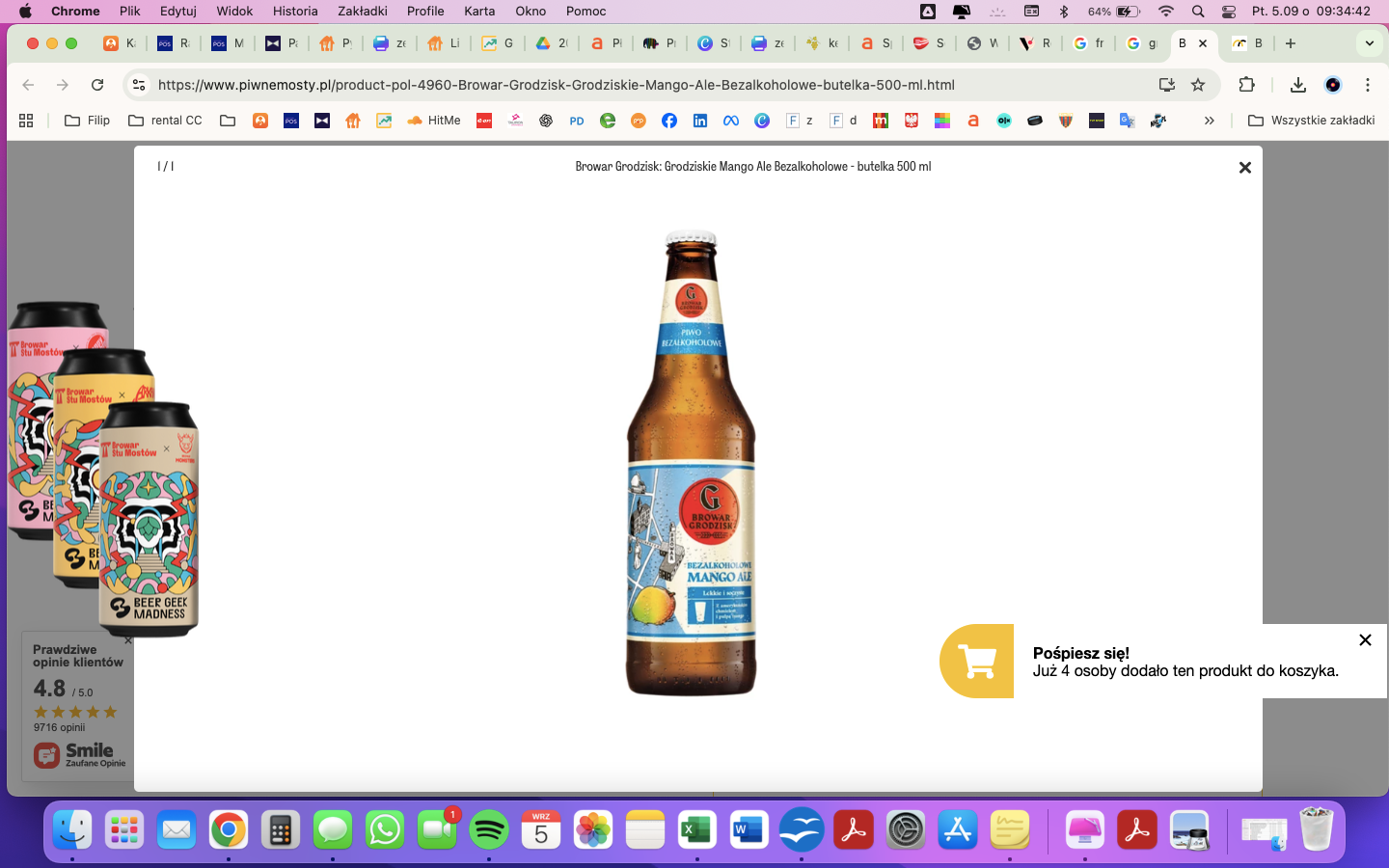This screenshot has height=868, width=1389.
Task: Open a new browser tab
Action: point(1291,43)
